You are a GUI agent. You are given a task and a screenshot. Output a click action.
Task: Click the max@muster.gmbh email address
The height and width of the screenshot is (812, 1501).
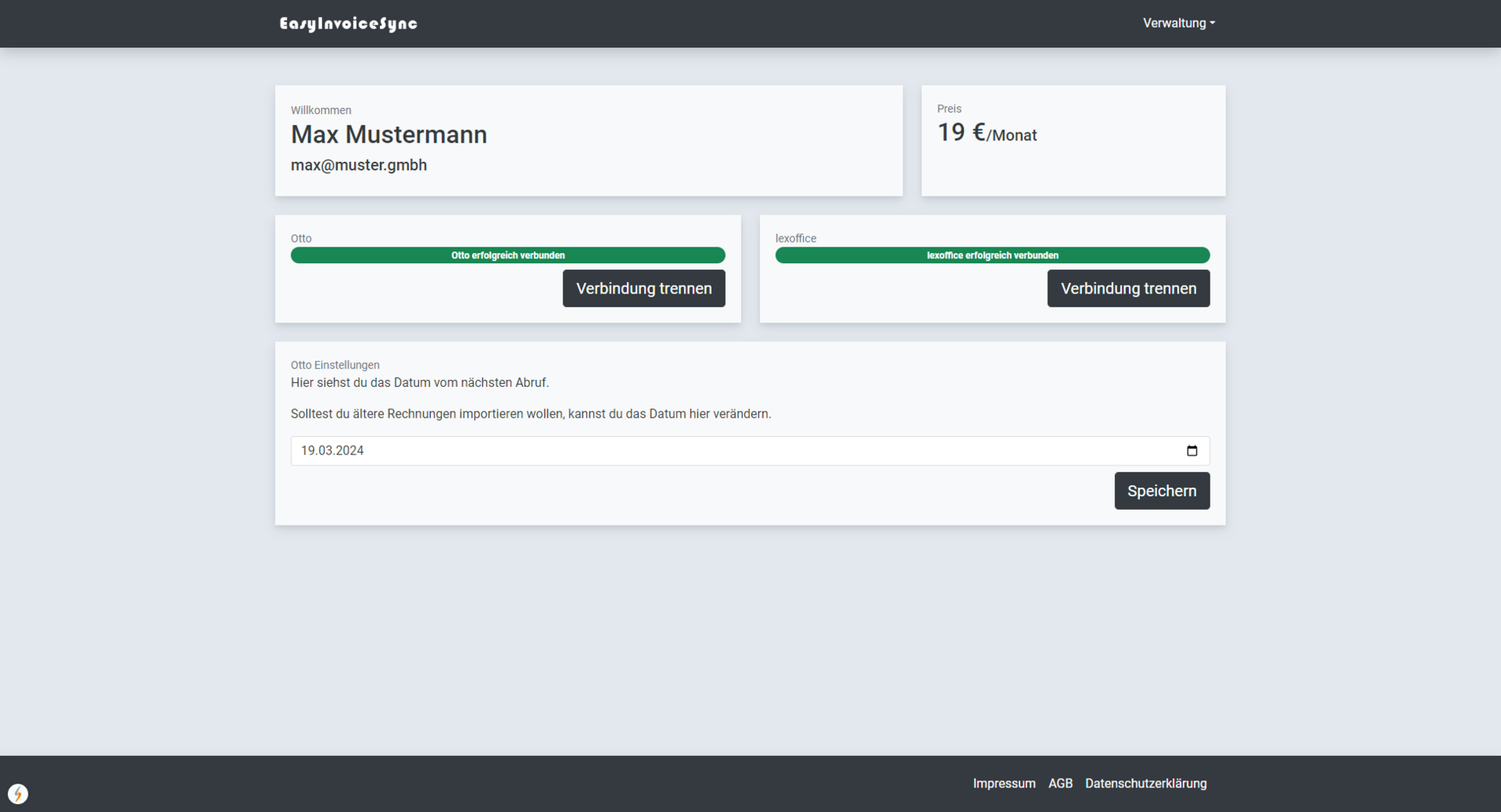(359, 165)
